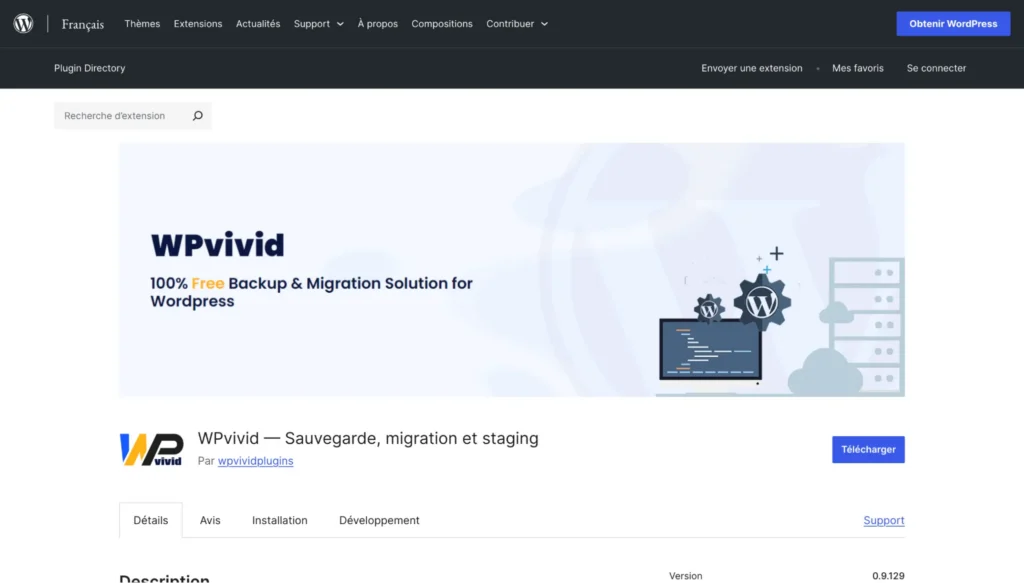
Task: Open the Plugin Directory link
Action: coord(89,68)
